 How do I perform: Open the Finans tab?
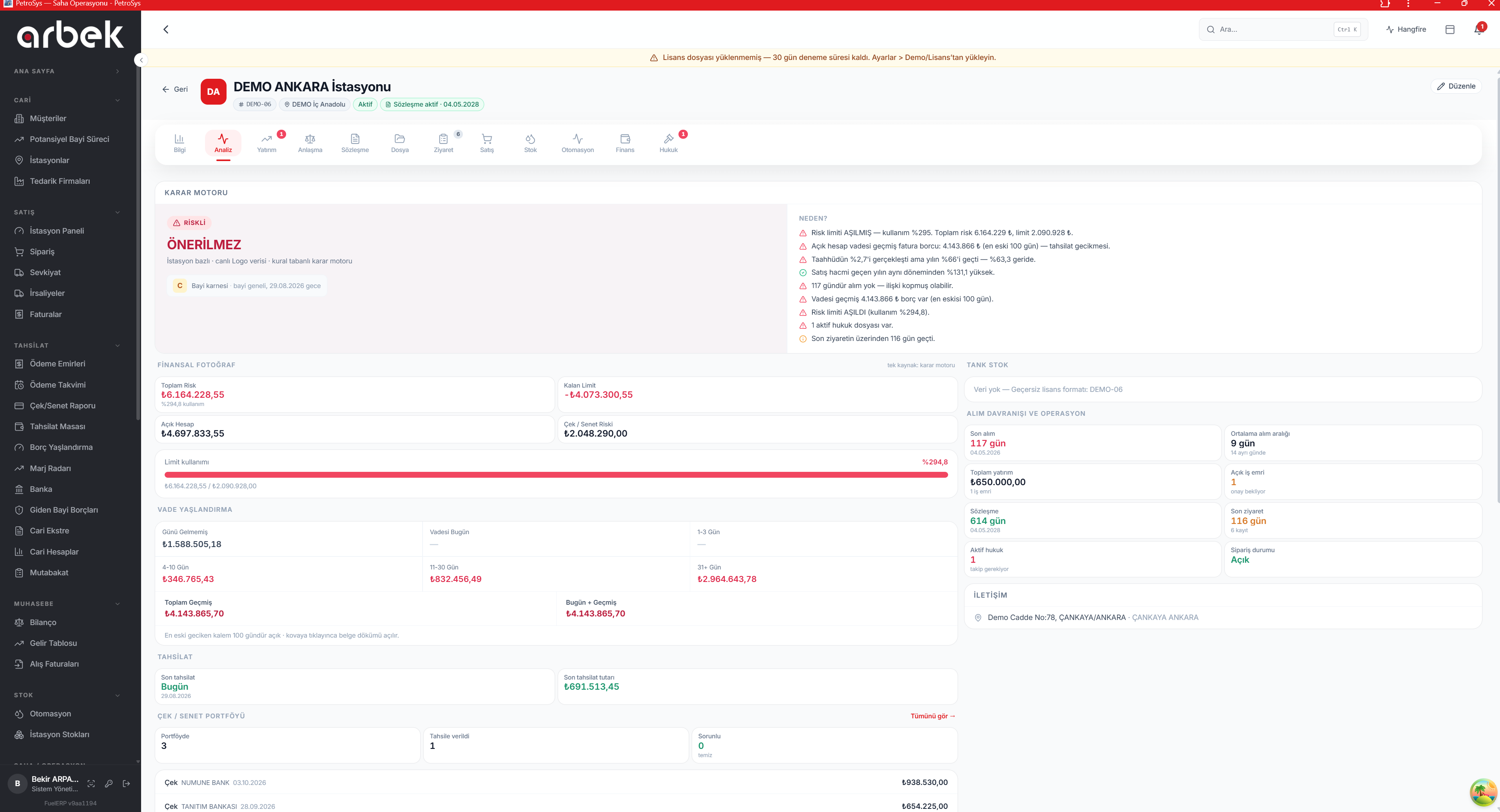click(625, 143)
